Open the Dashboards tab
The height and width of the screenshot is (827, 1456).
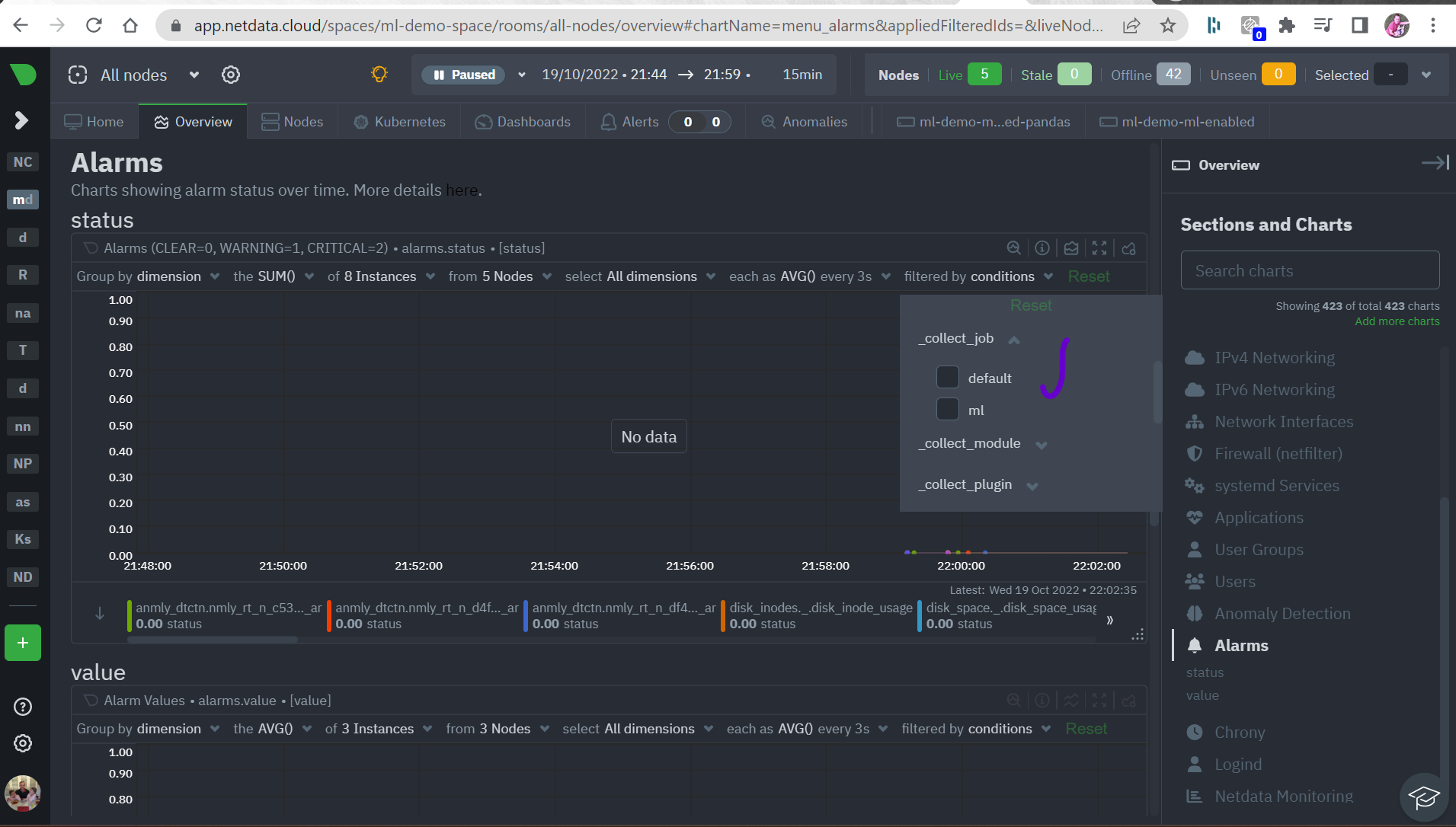[523, 121]
